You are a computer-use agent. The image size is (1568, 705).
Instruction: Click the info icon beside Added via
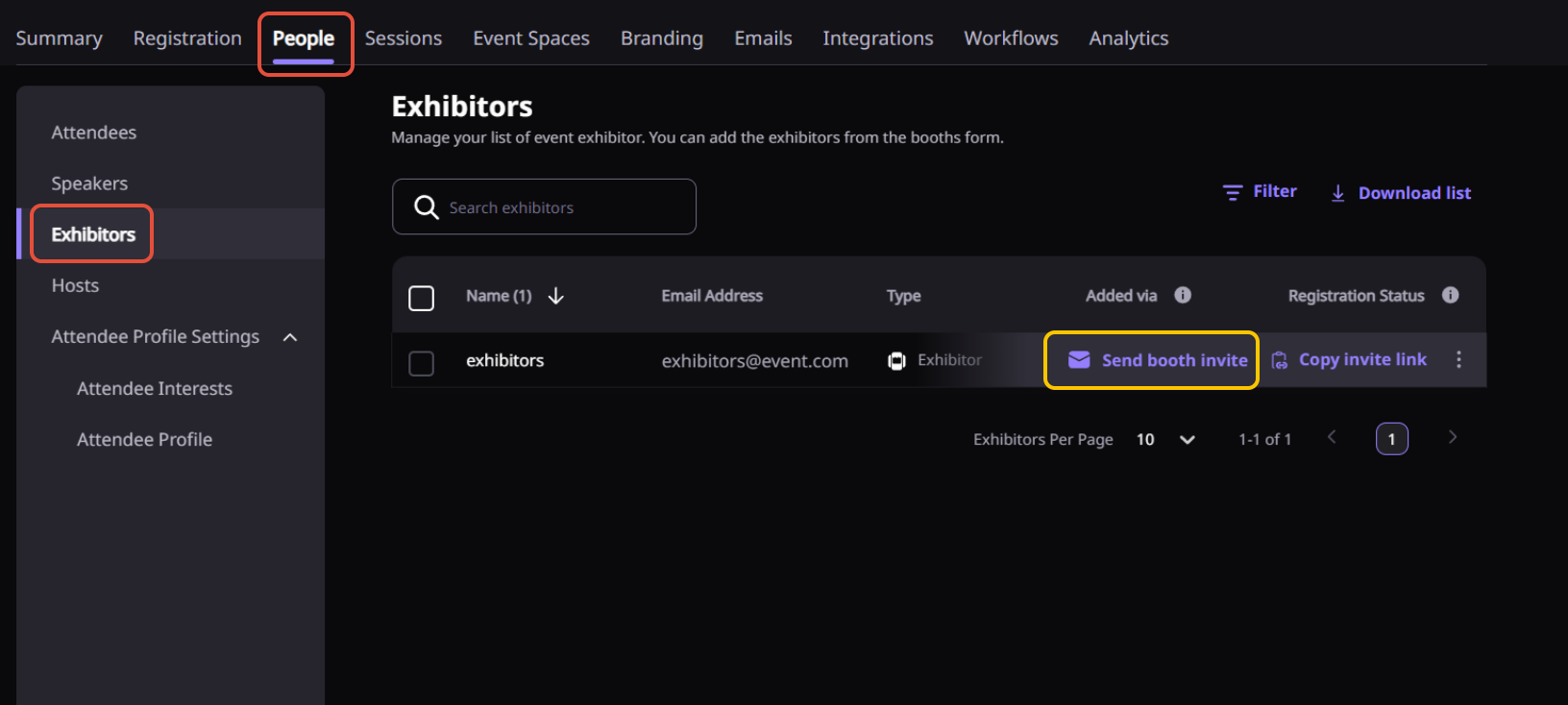(x=1183, y=295)
